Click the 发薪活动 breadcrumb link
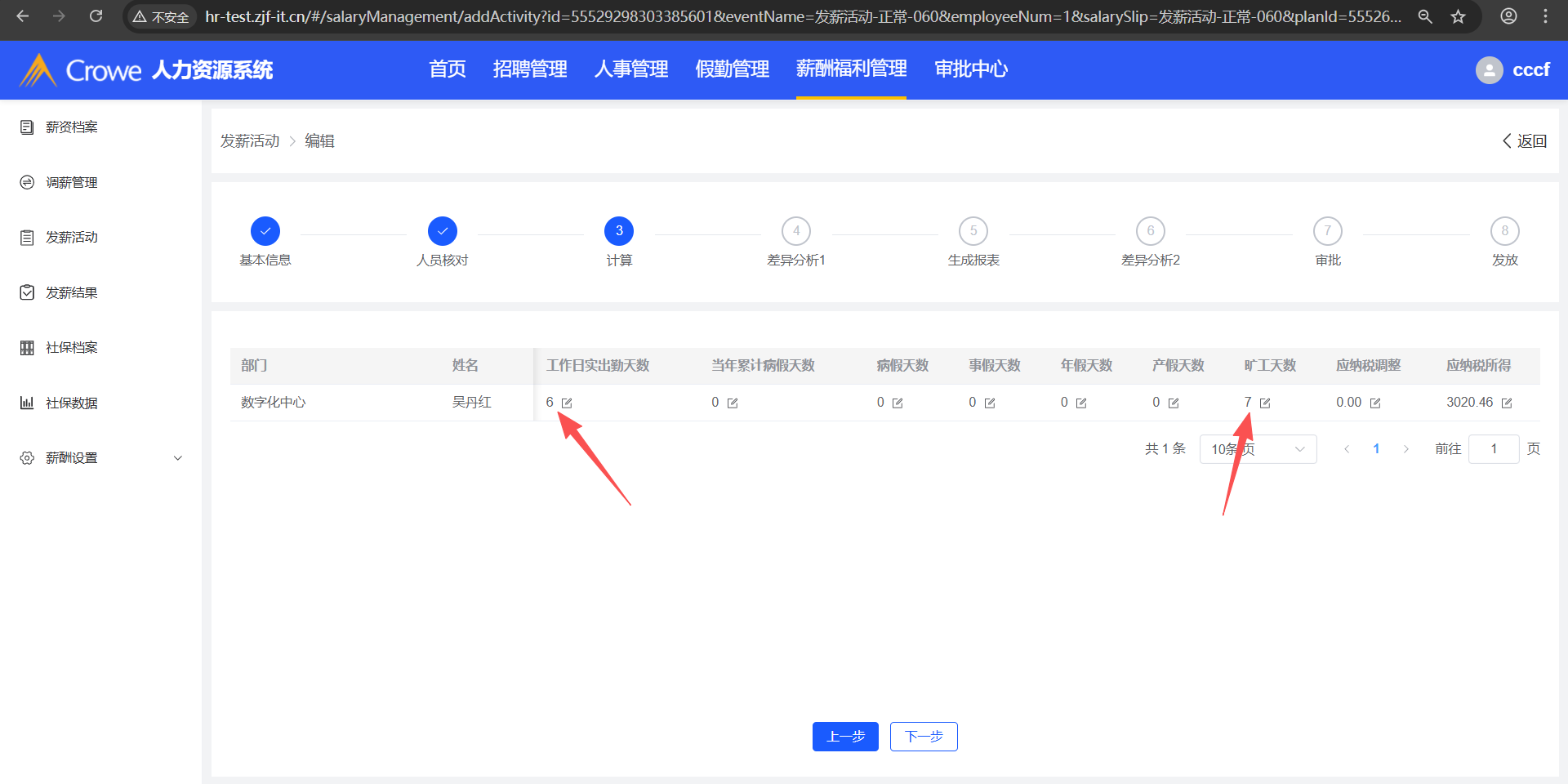Viewport: 1568px width, 784px height. click(x=250, y=141)
